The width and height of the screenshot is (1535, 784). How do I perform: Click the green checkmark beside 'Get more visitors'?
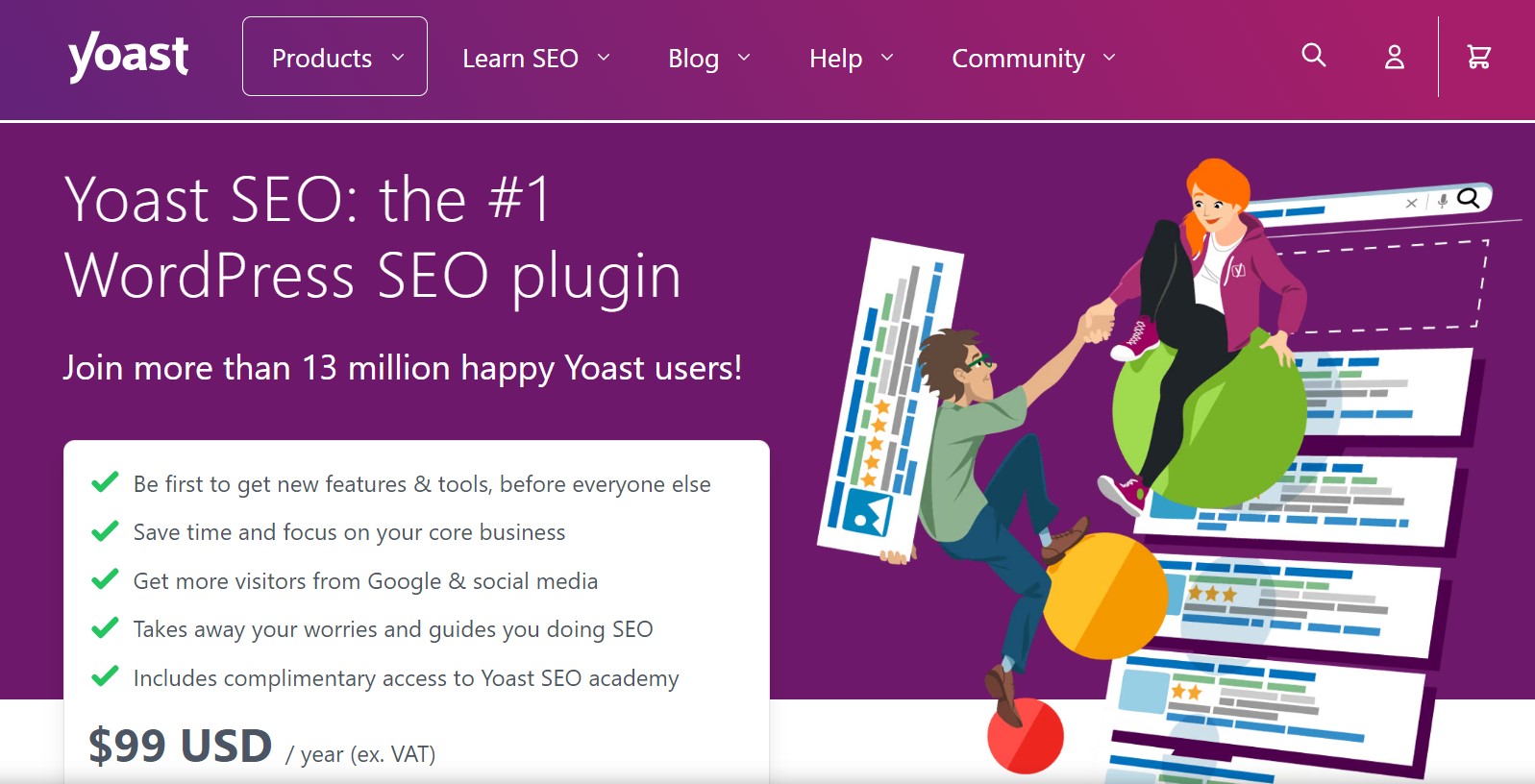105,579
